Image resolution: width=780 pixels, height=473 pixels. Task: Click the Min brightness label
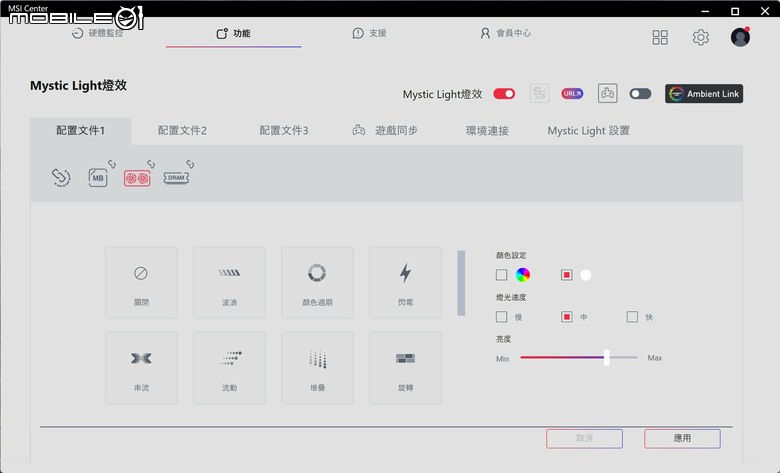point(502,359)
